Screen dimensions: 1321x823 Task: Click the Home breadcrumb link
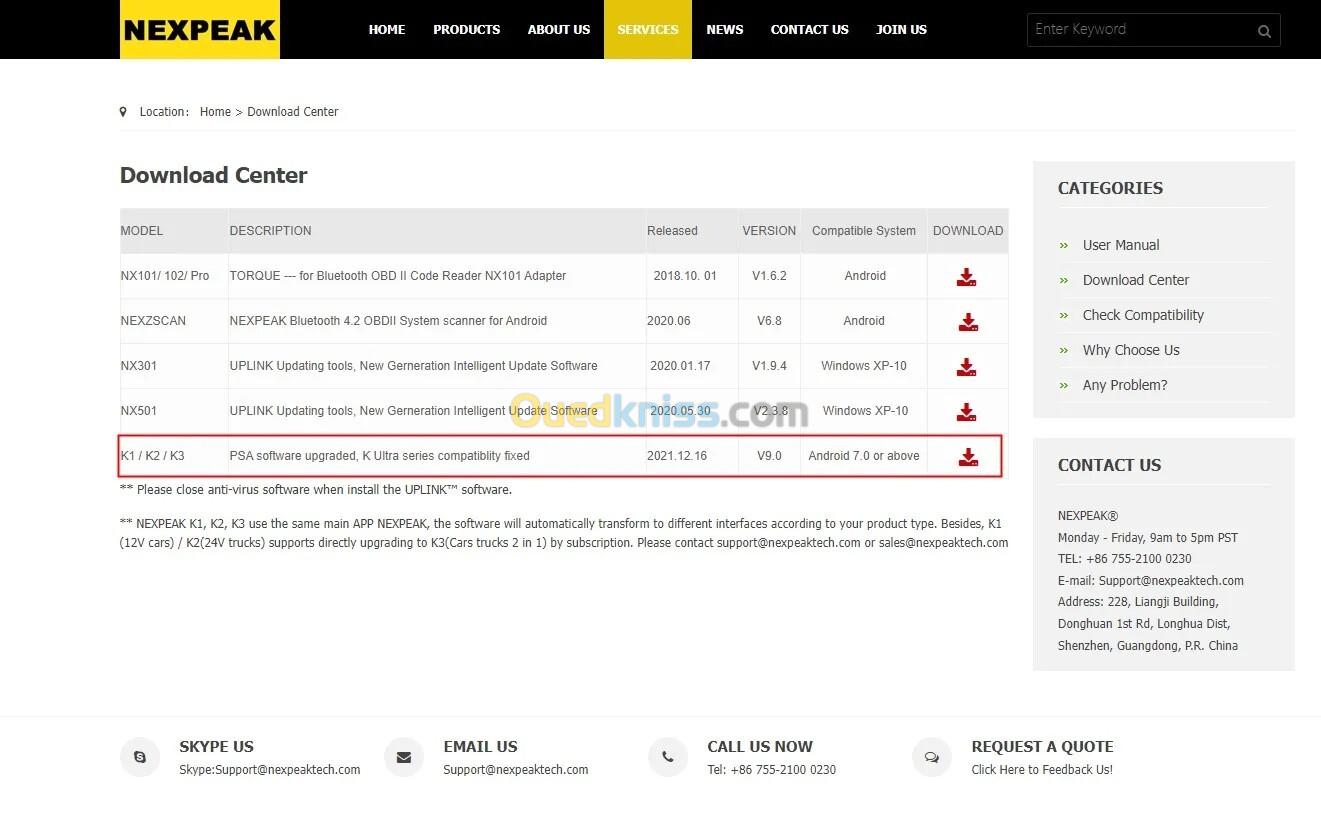(x=215, y=112)
